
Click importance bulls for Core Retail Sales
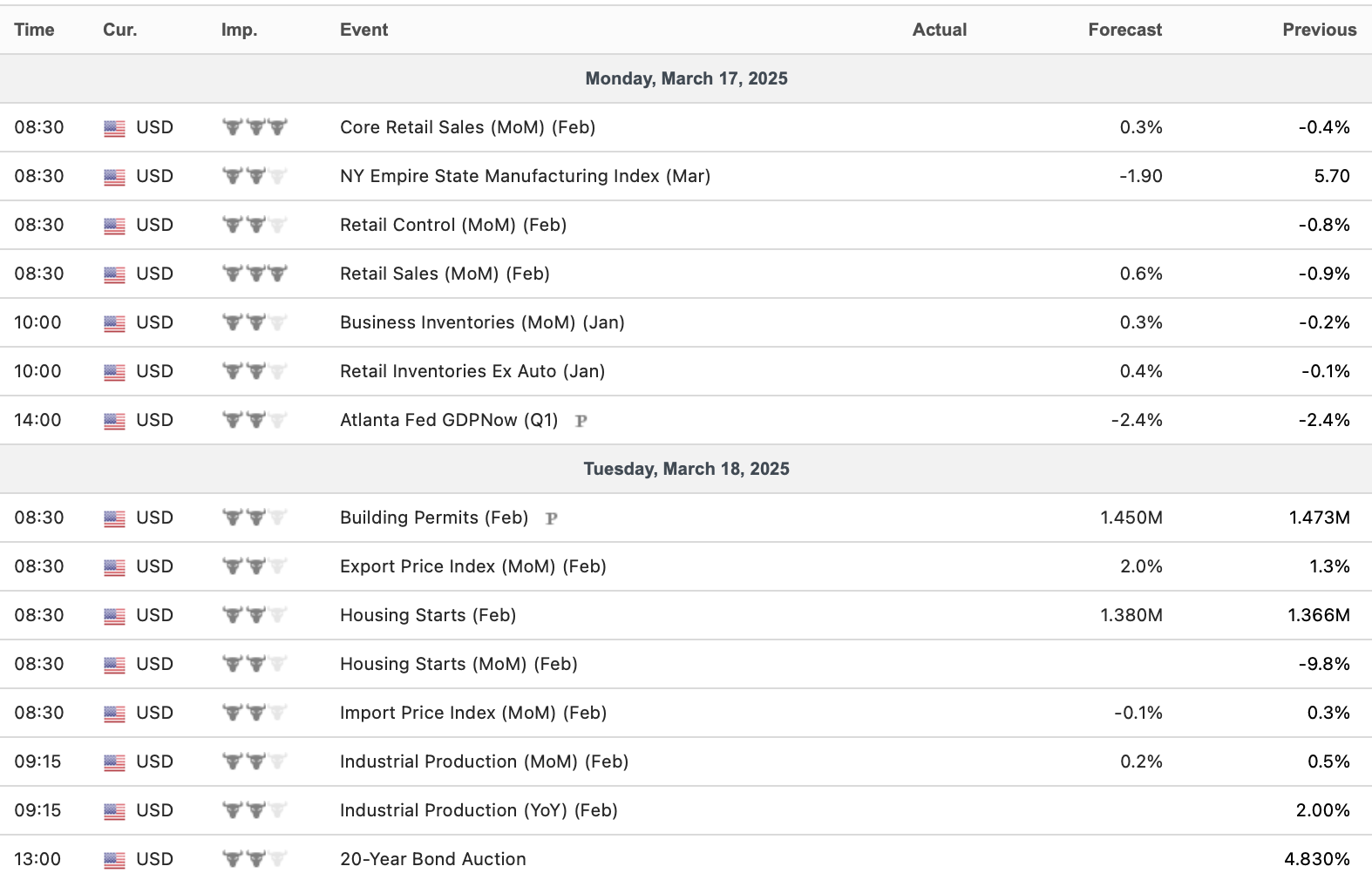(255, 127)
